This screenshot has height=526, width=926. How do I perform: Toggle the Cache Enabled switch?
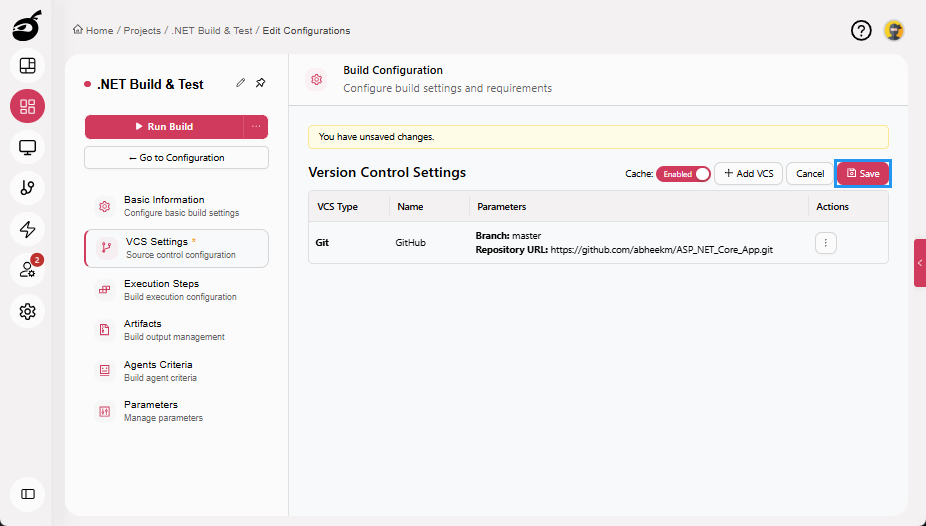[683, 174]
